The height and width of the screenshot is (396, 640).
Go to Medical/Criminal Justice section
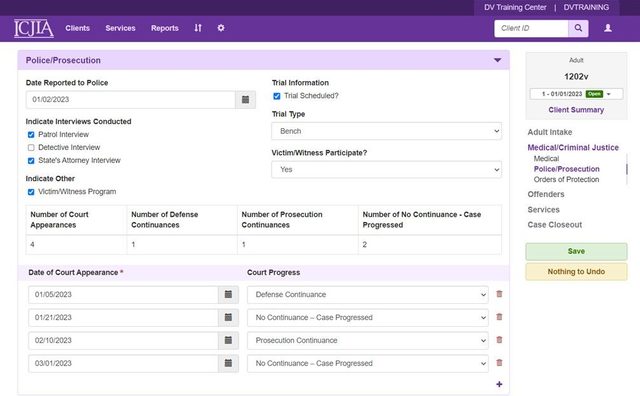pyautogui.click(x=573, y=147)
